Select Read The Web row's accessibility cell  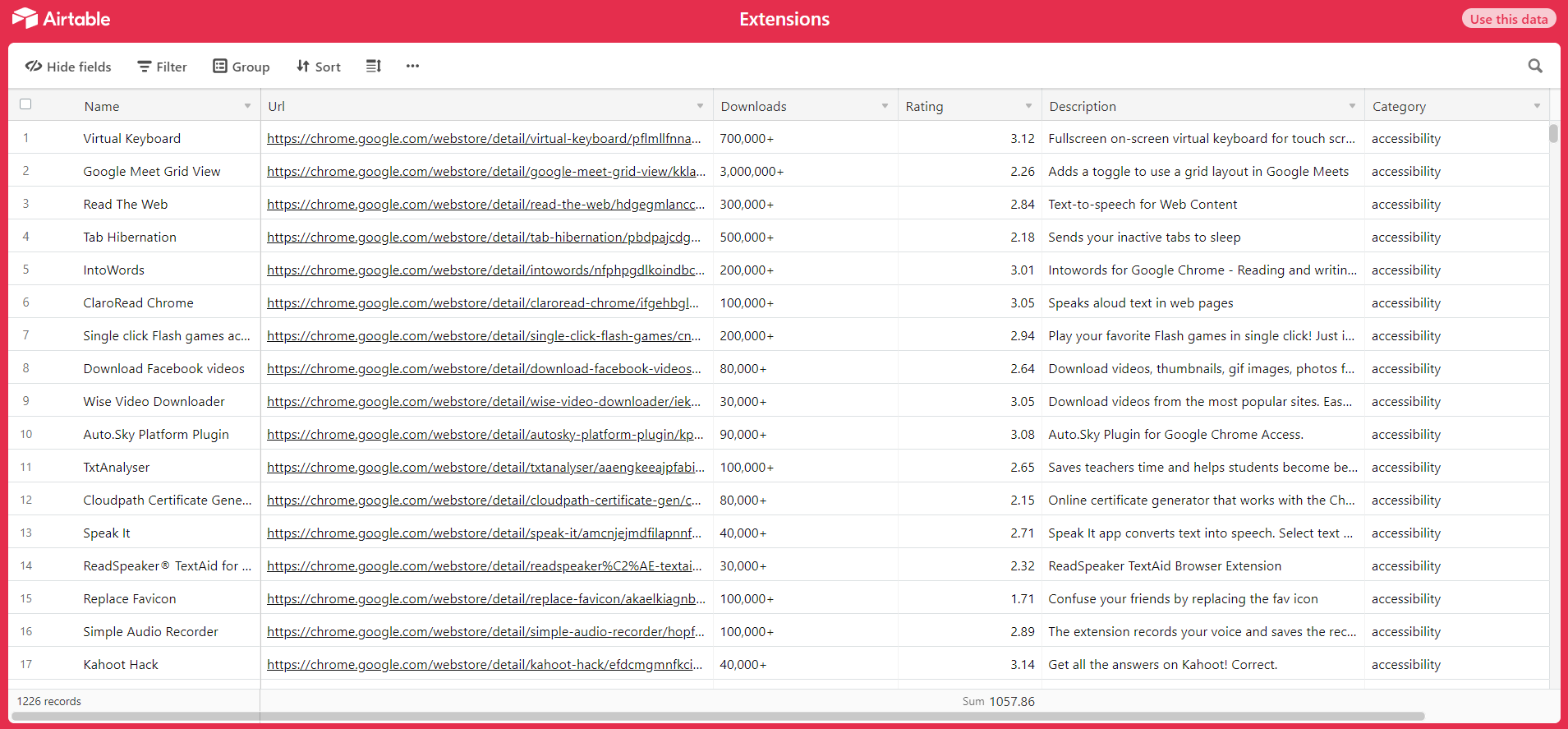click(x=1457, y=205)
